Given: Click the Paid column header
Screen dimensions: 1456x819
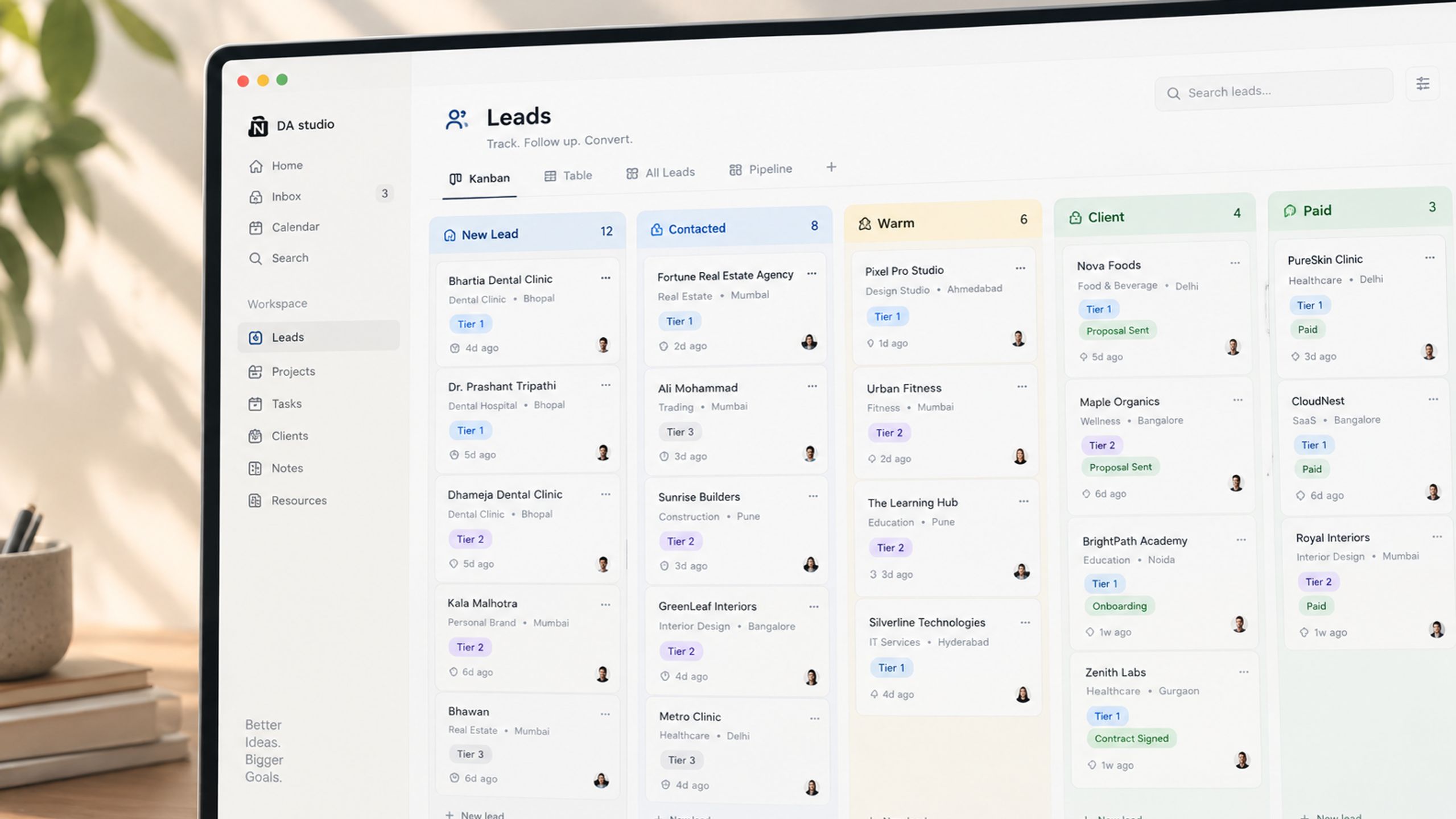Looking at the screenshot, I should [x=1360, y=209].
